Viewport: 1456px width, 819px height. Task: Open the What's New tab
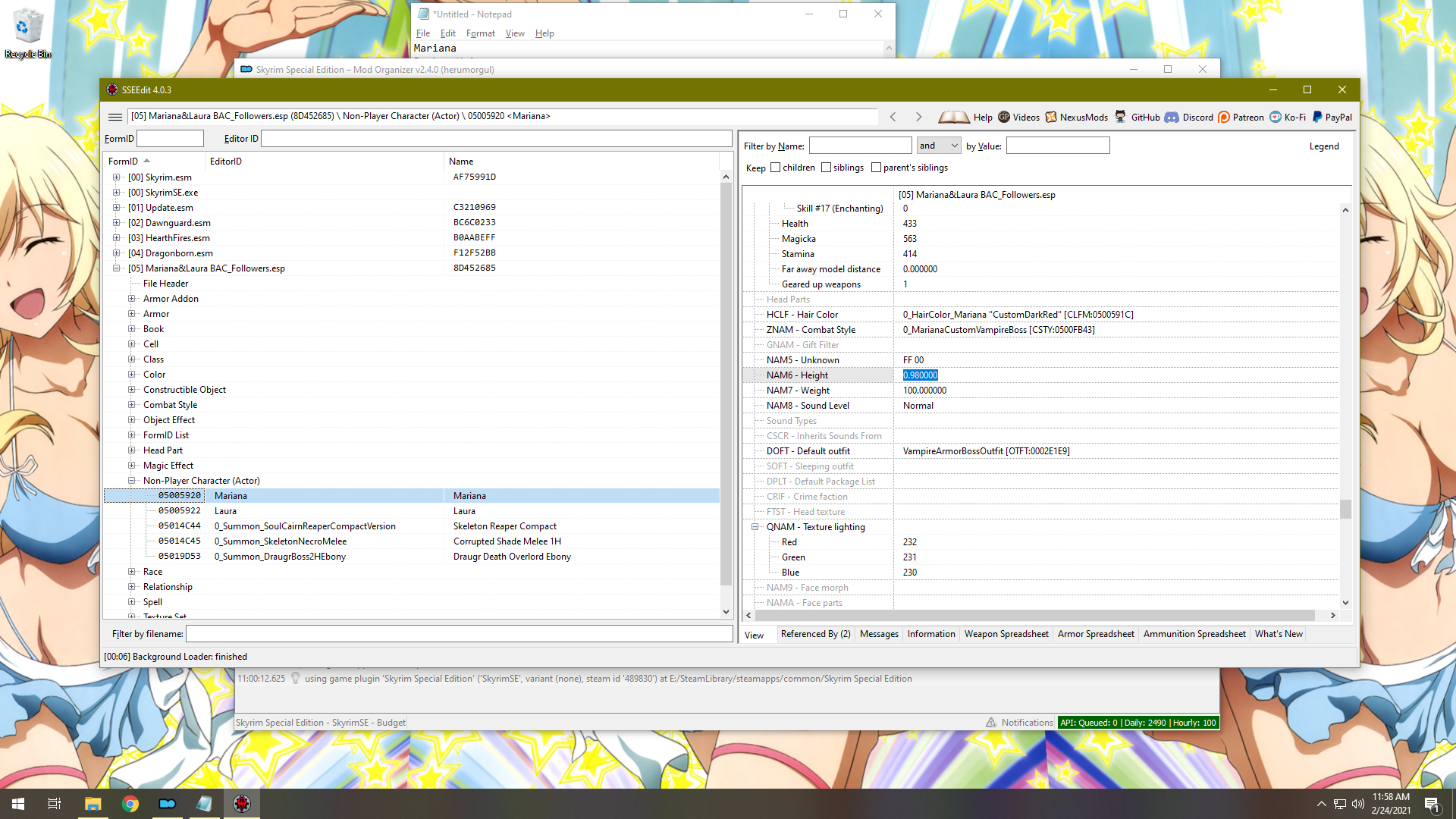tap(1279, 634)
